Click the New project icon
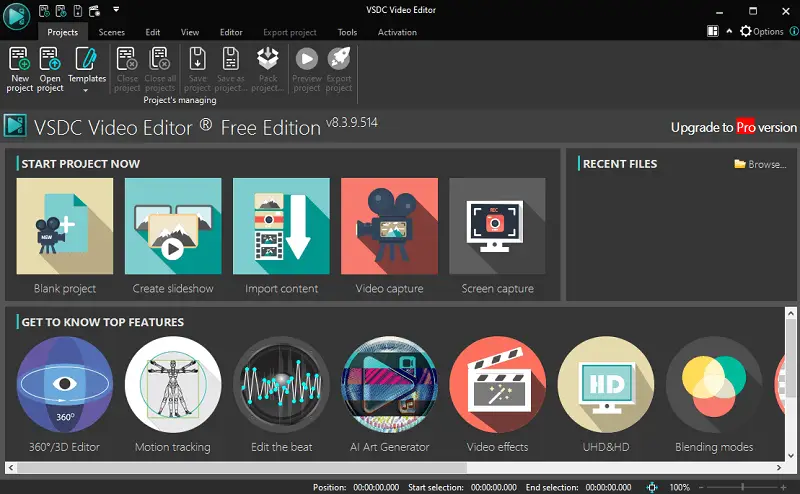The width and height of the screenshot is (800, 494). (x=19, y=59)
